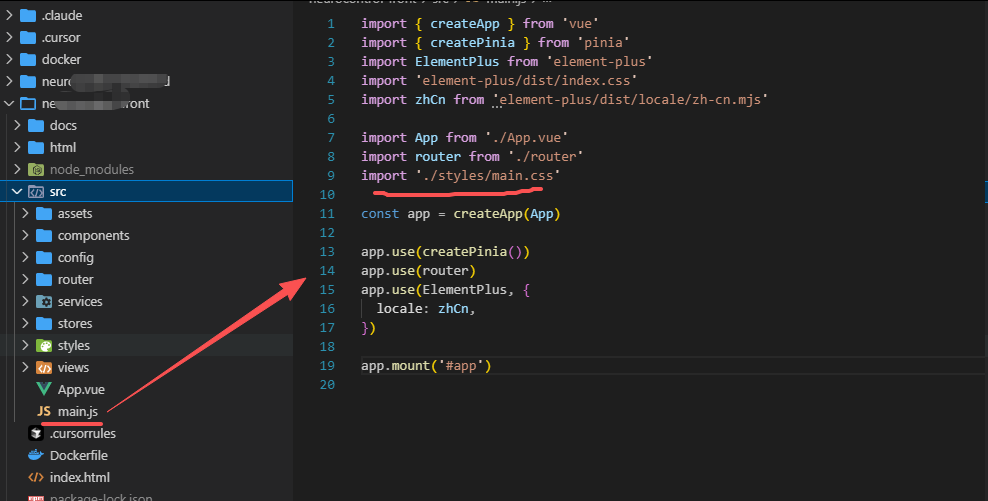Click the docker folder icon
This screenshot has height=501, width=988.
(28, 60)
